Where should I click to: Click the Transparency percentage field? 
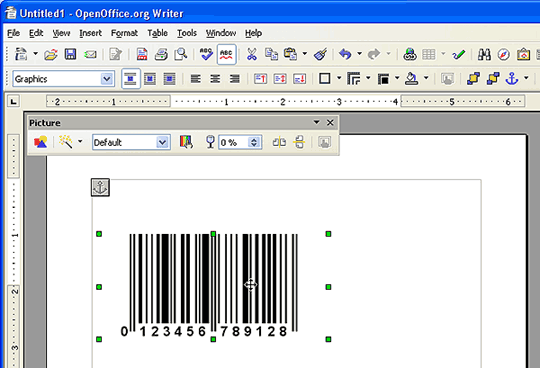click(x=234, y=142)
